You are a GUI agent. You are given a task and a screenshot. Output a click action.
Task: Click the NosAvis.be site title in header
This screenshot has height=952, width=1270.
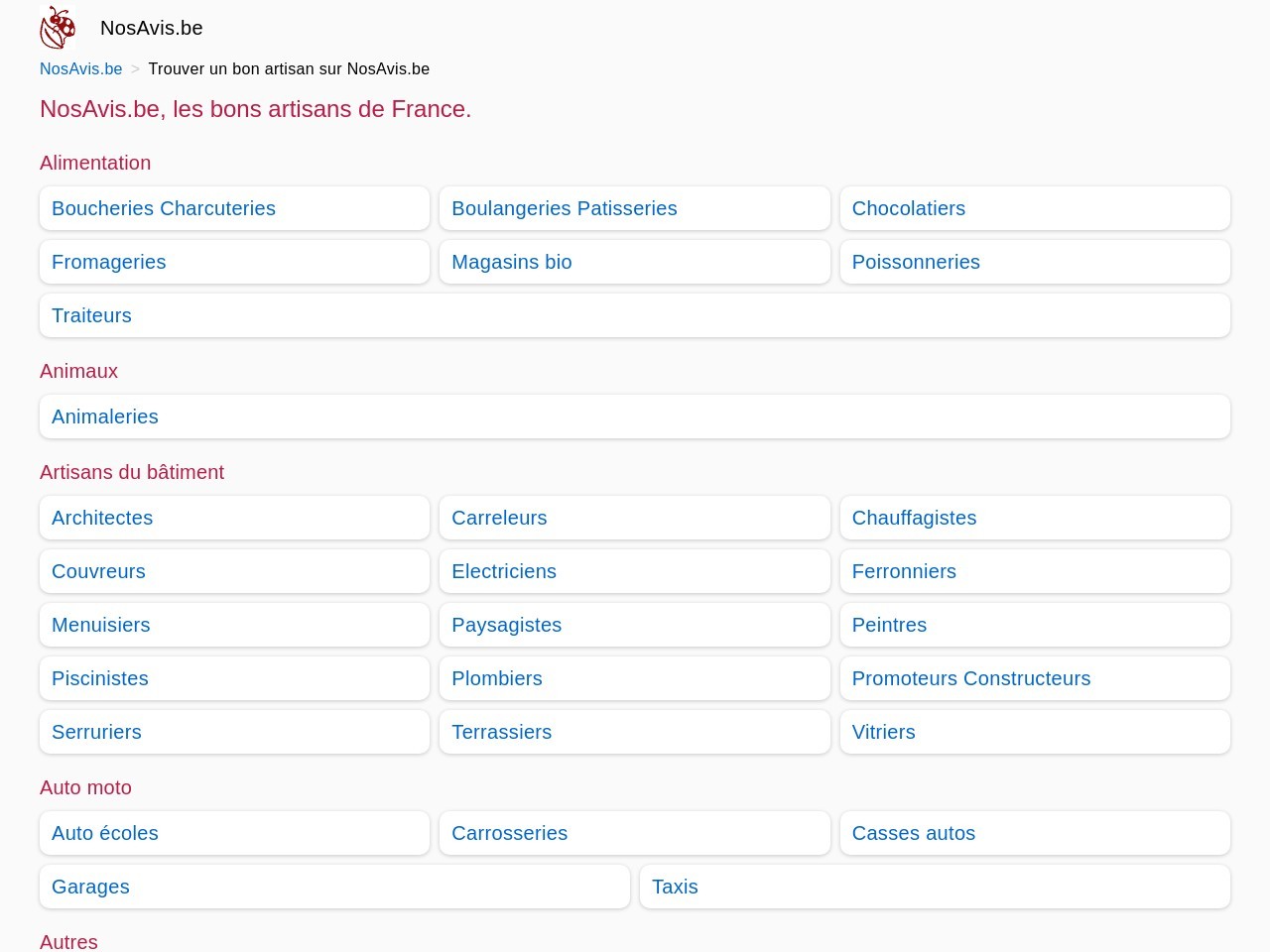[152, 28]
